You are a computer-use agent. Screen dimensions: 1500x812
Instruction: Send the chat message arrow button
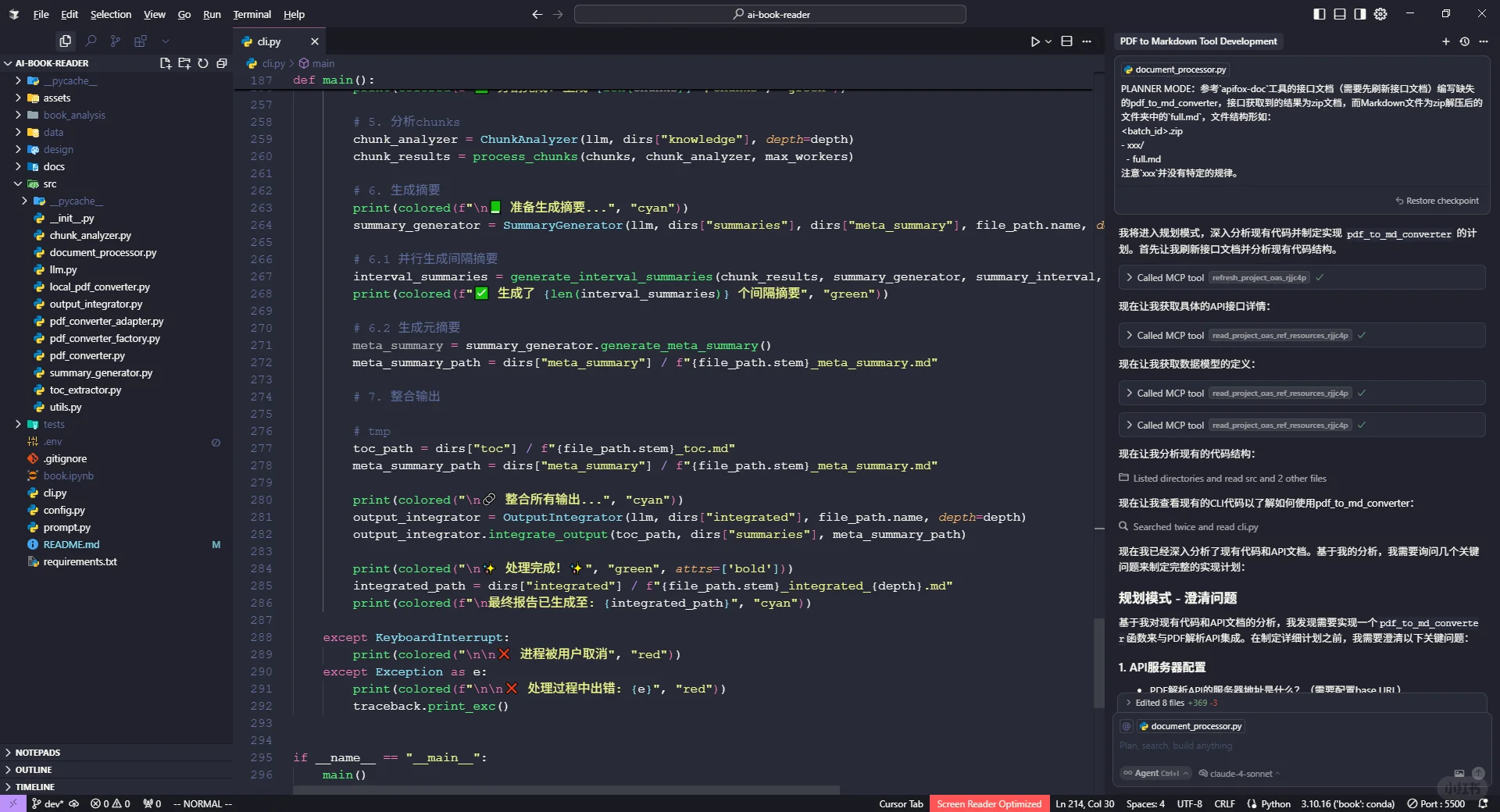1478,773
